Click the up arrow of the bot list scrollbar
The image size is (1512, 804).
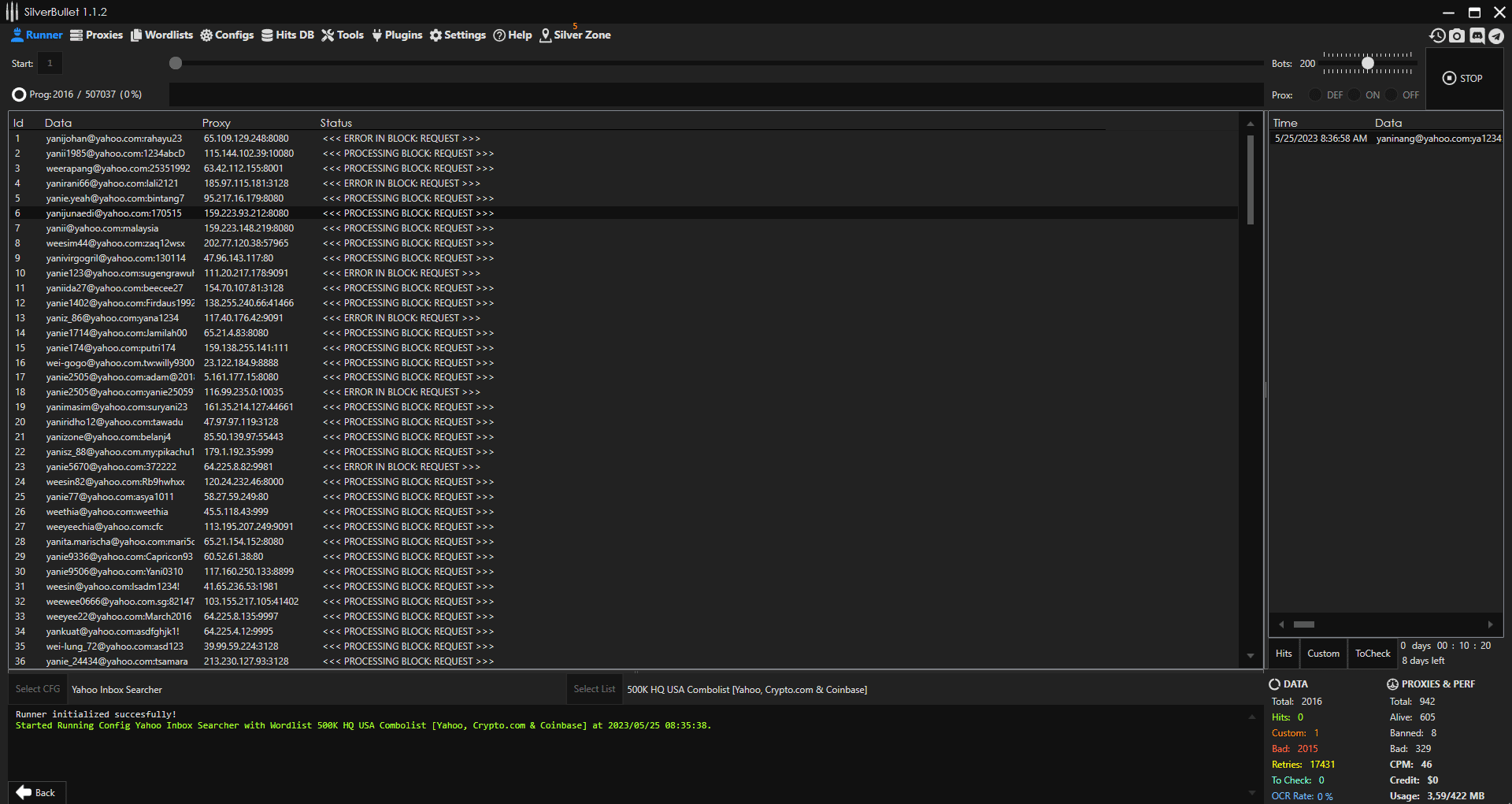(1250, 124)
